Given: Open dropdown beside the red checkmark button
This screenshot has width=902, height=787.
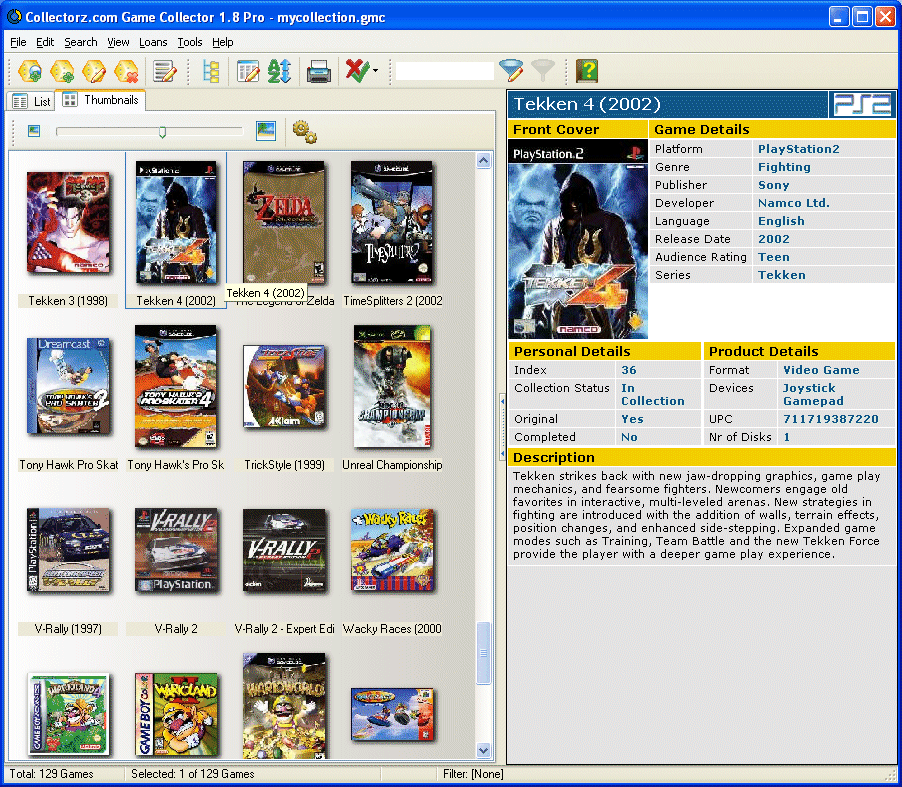Looking at the screenshot, I should pos(374,71).
